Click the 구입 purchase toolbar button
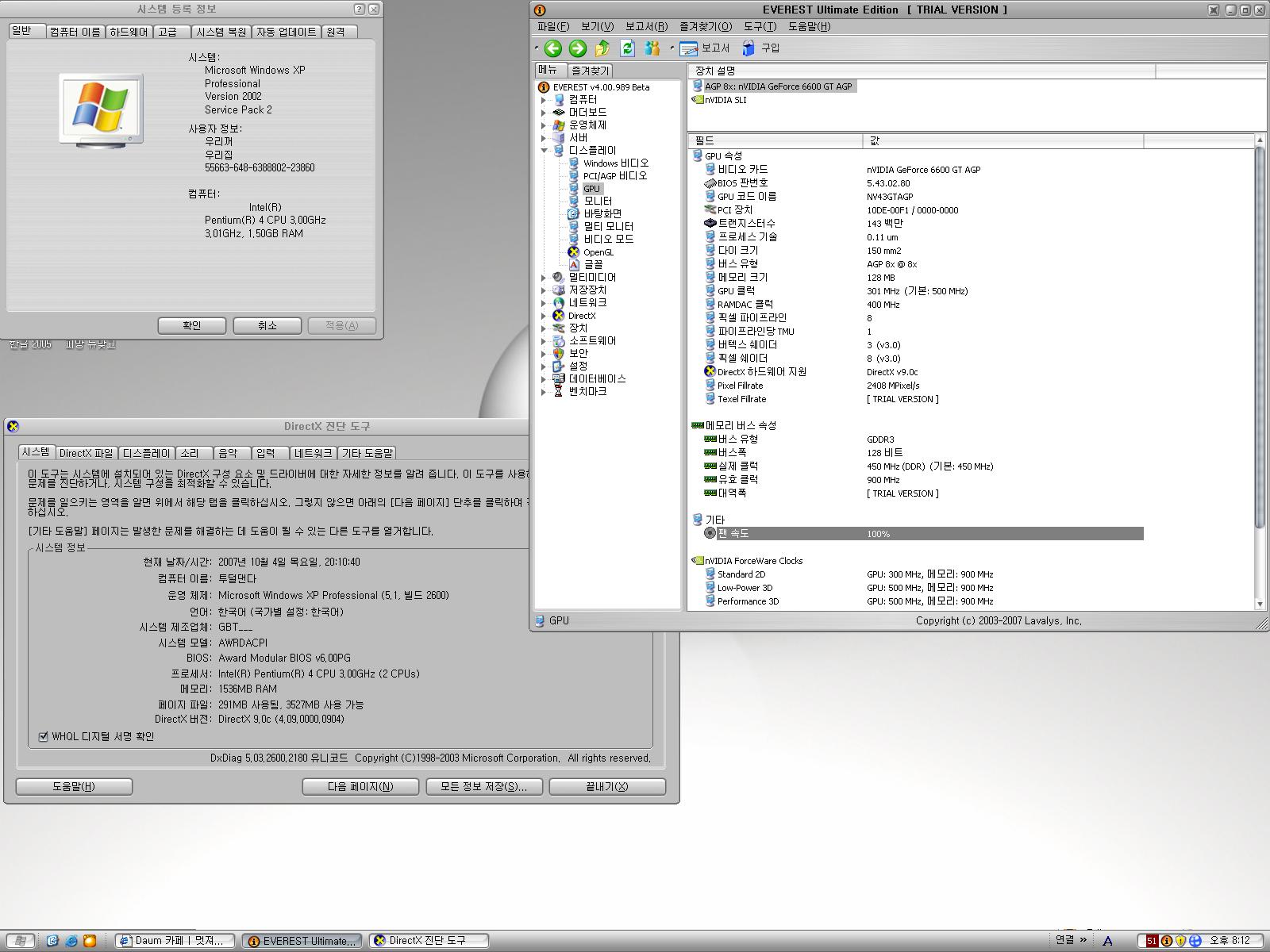 tap(761, 48)
